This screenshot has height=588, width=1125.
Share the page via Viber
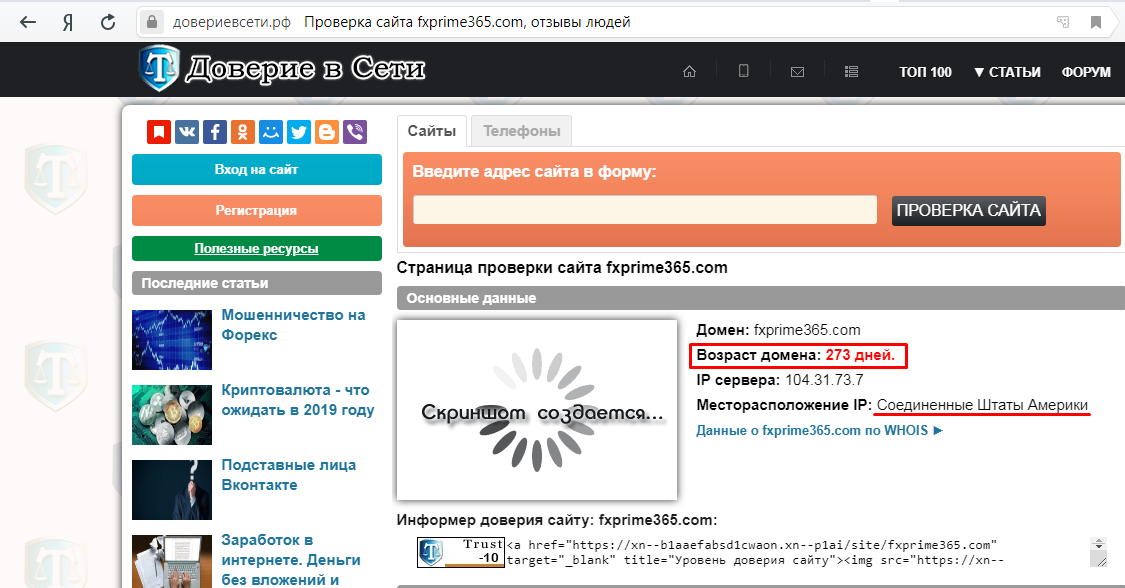(x=354, y=132)
